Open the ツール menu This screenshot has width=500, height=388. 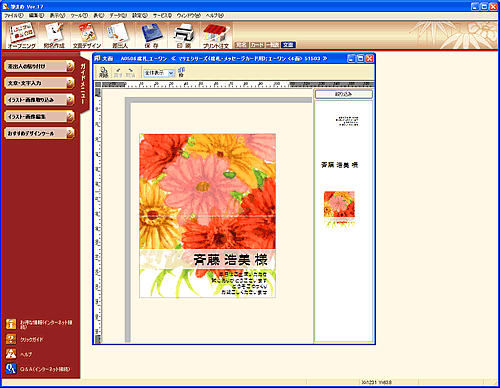(x=79, y=15)
